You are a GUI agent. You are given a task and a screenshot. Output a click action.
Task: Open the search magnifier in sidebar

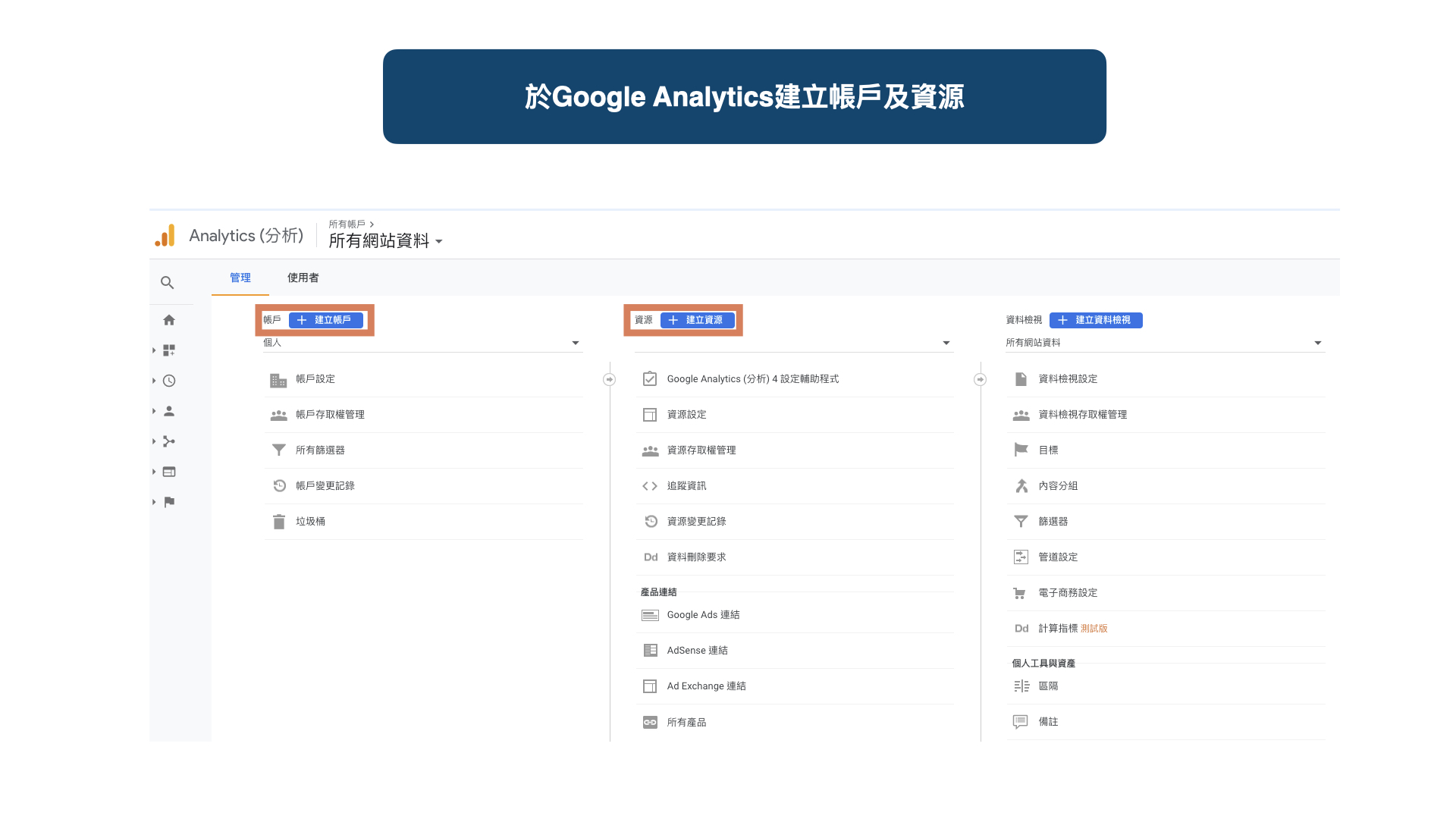(x=168, y=283)
